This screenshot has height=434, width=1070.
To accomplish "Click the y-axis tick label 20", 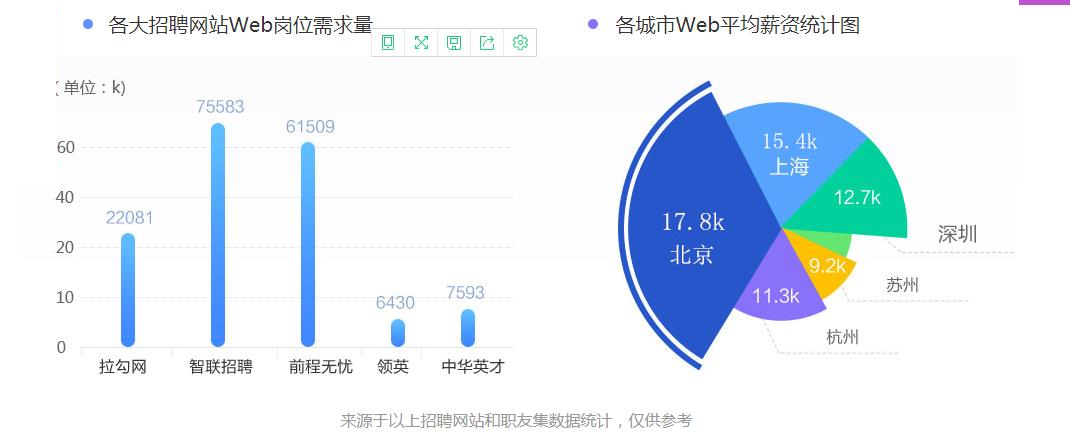I will [x=66, y=248].
